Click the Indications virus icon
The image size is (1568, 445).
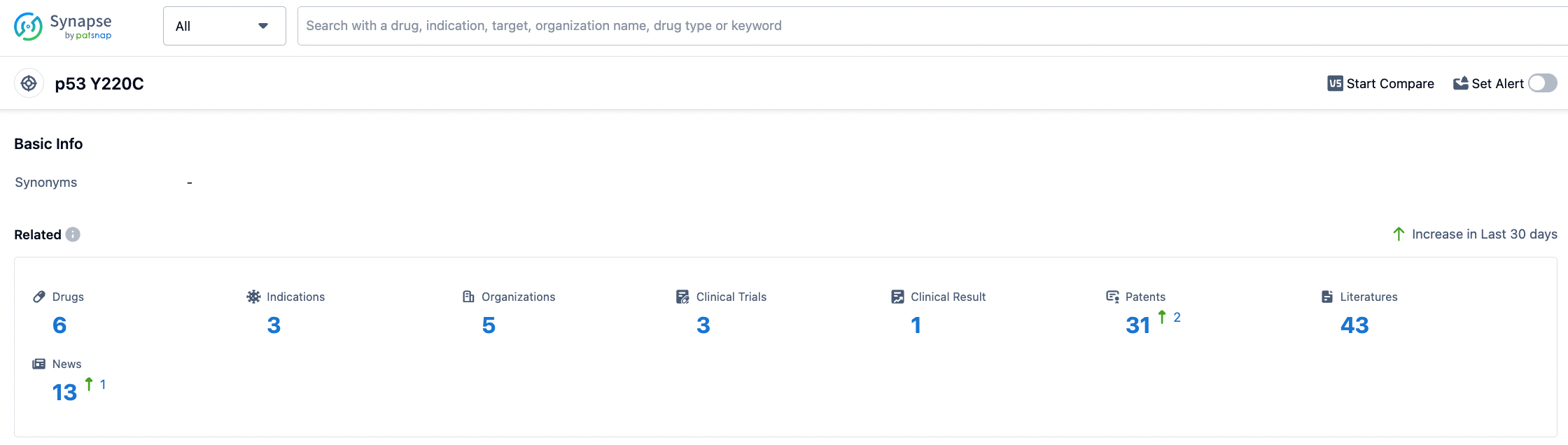coord(253,297)
